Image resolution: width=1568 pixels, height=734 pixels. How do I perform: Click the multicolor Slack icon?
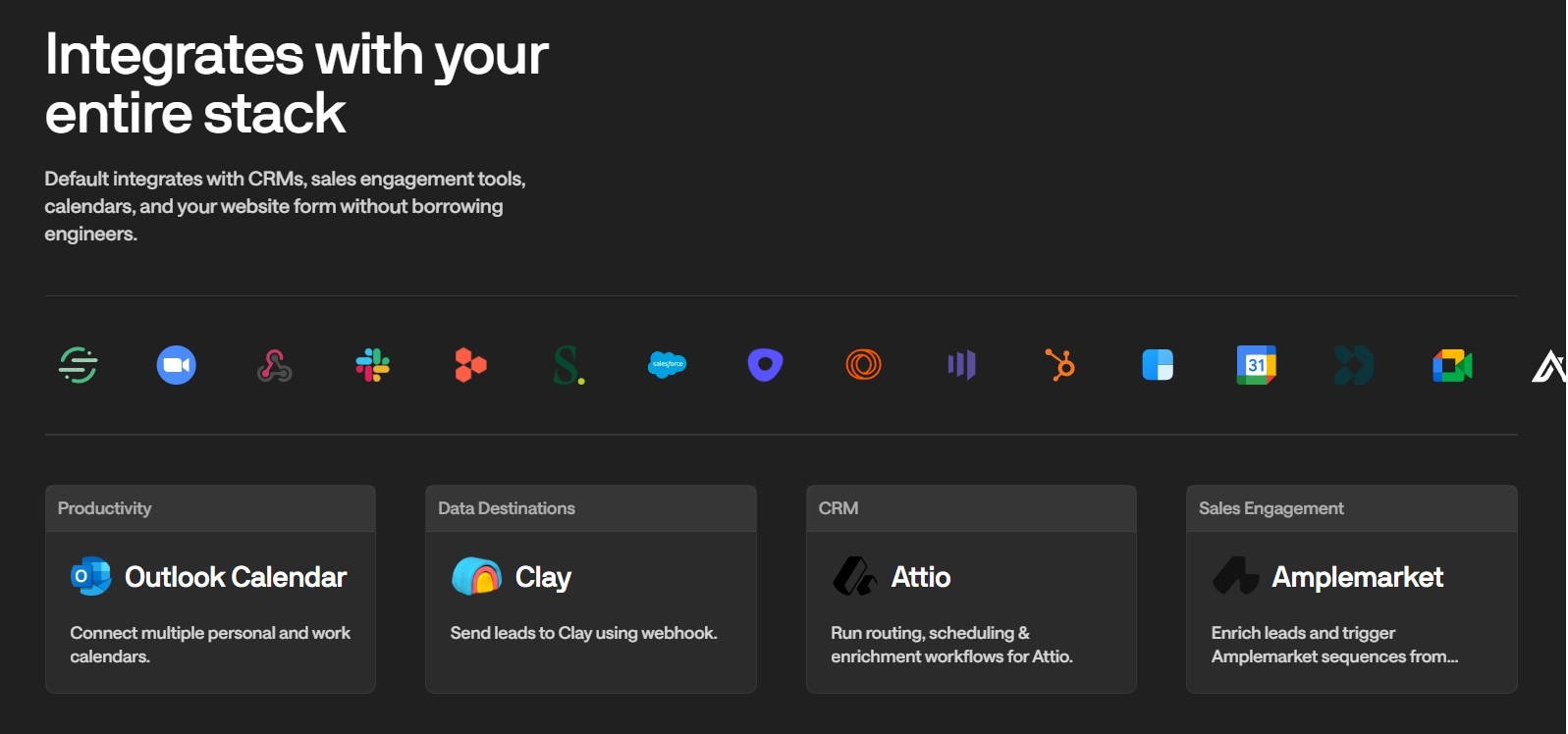[x=373, y=365]
